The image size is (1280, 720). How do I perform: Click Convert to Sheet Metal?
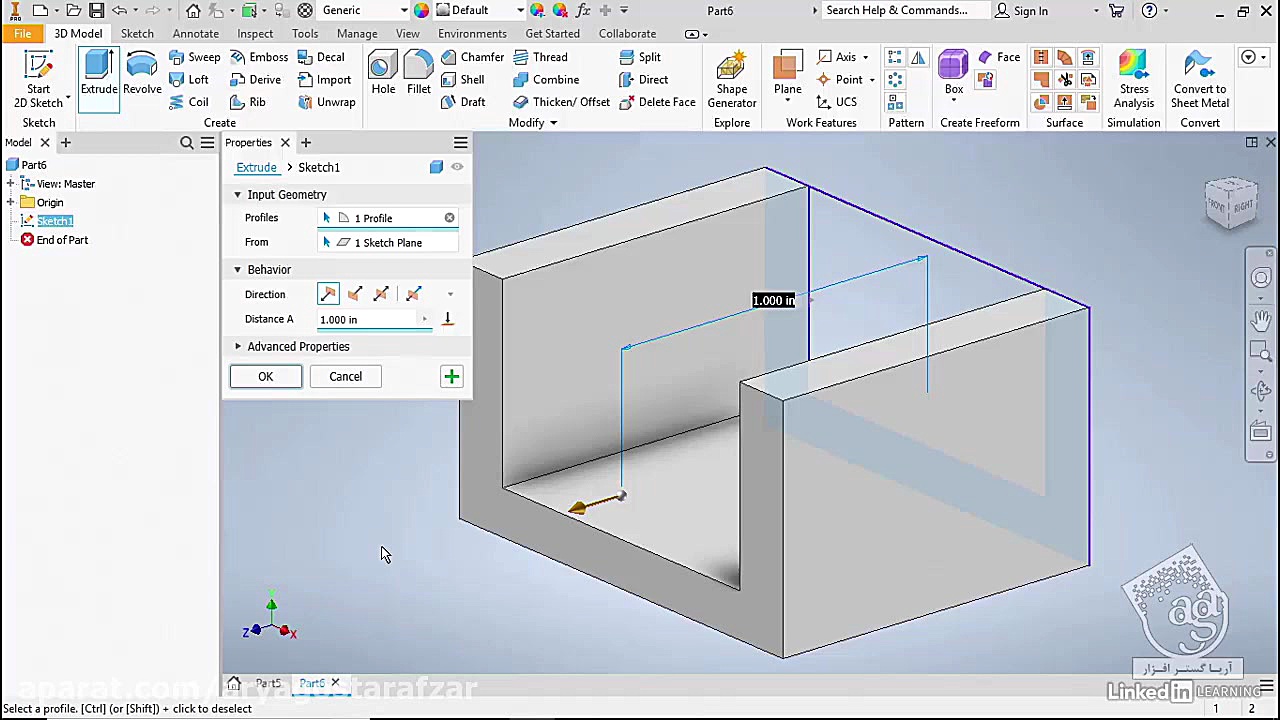coord(1199,80)
